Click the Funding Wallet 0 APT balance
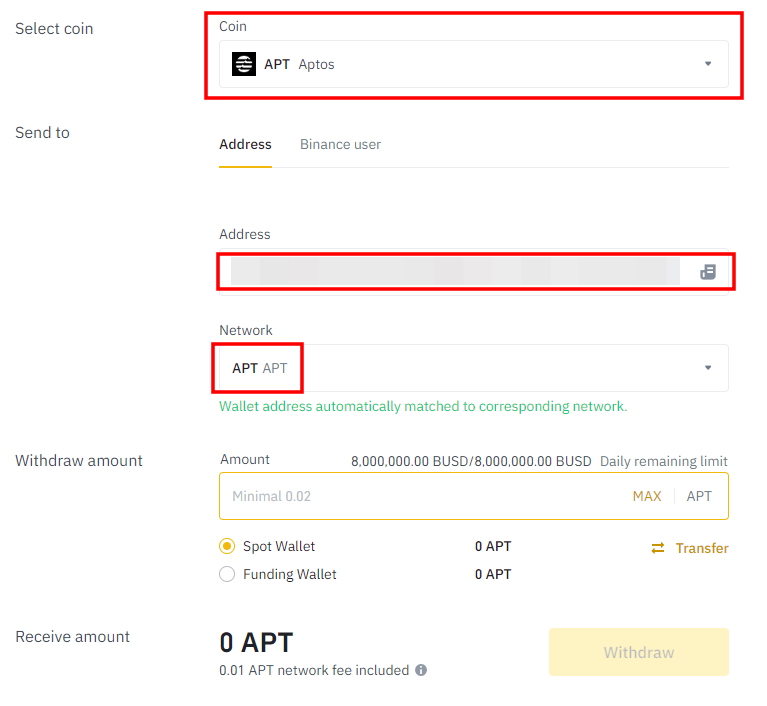The height and width of the screenshot is (706, 767). point(493,574)
